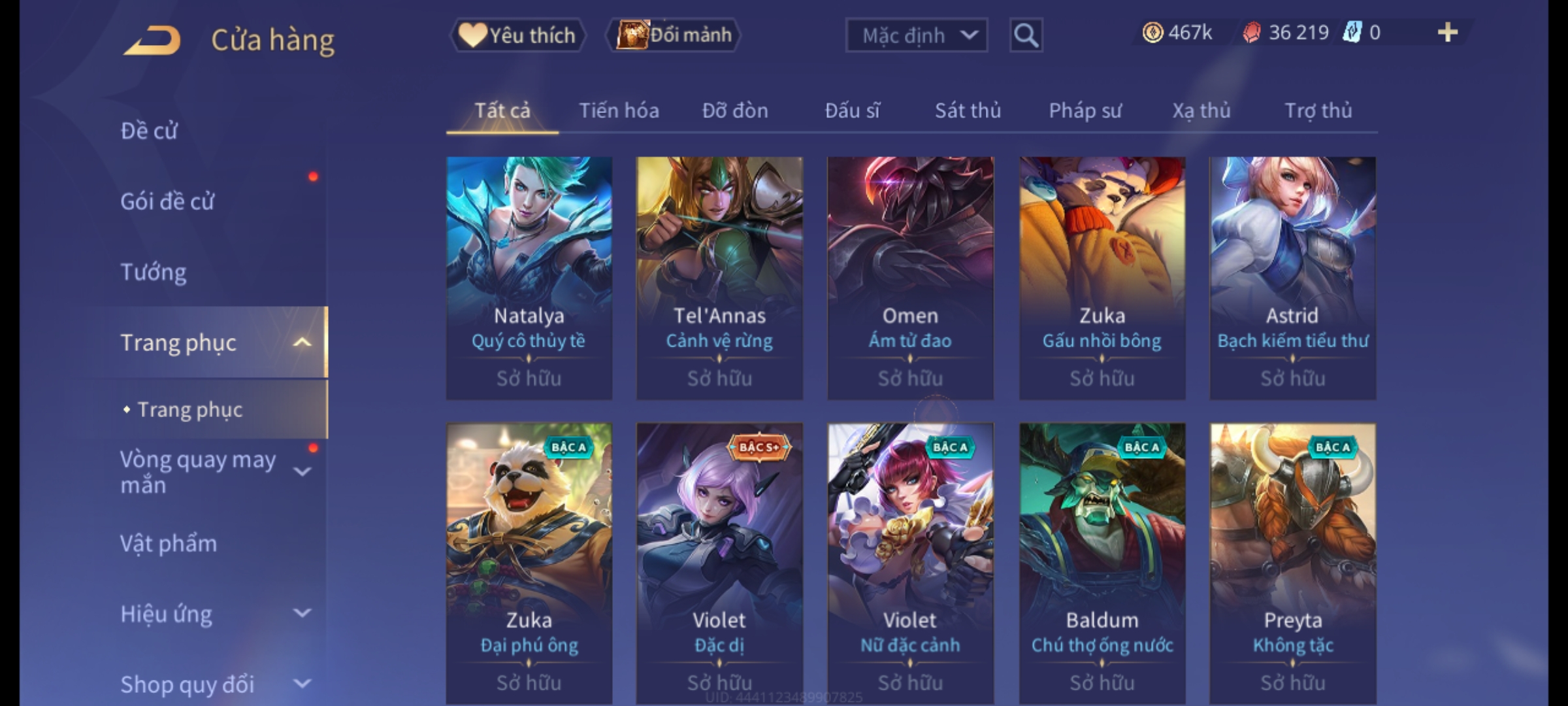Expand the Vòng quay may mắn section

click(302, 472)
